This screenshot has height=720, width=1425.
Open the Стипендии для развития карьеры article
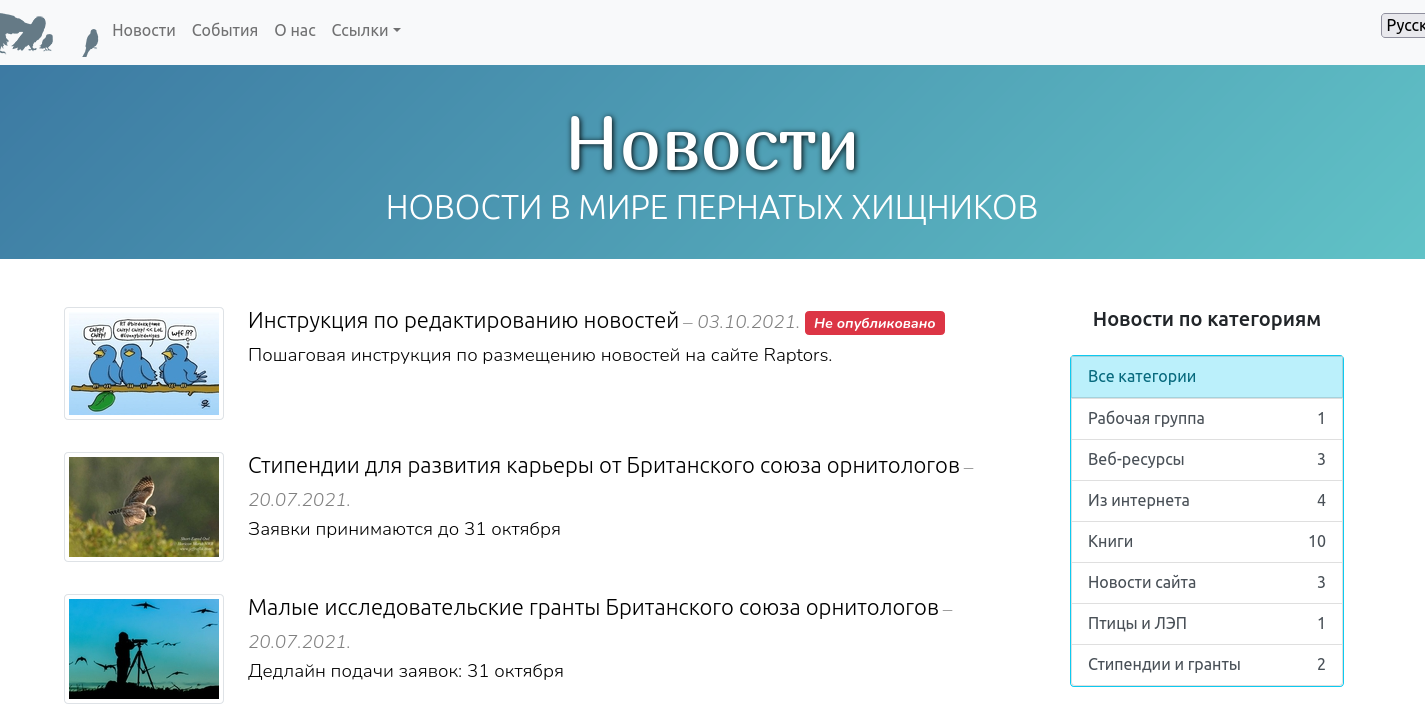(x=603, y=466)
